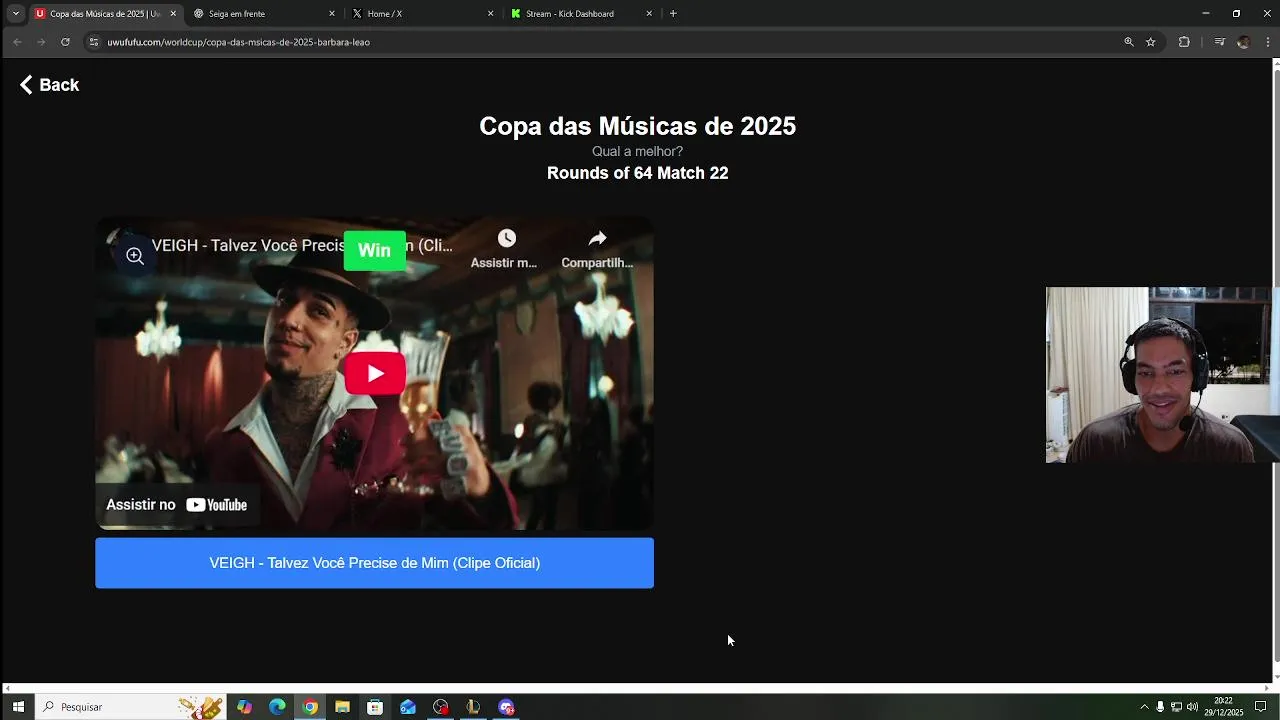Open File Explorer from taskbar
The width and height of the screenshot is (1280, 720).
pyautogui.click(x=342, y=707)
